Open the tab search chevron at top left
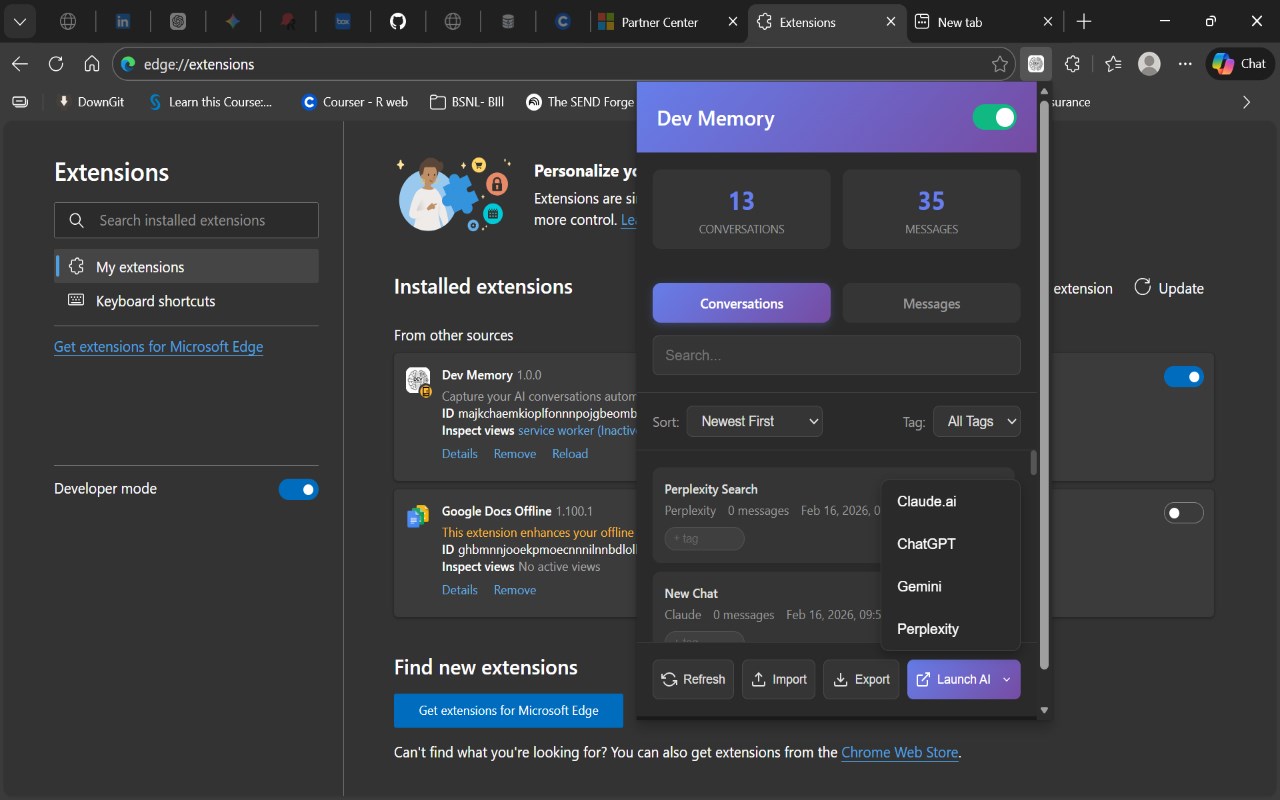Image resolution: width=1280 pixels, height=800 pixels. click(x=19, y=21)
